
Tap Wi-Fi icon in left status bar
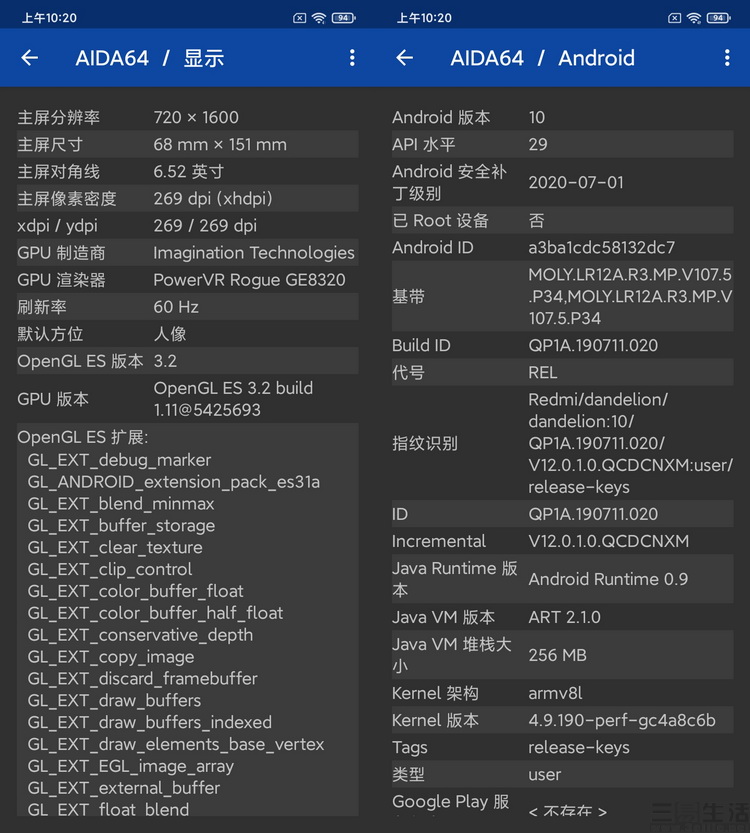(x=319, y=18)
